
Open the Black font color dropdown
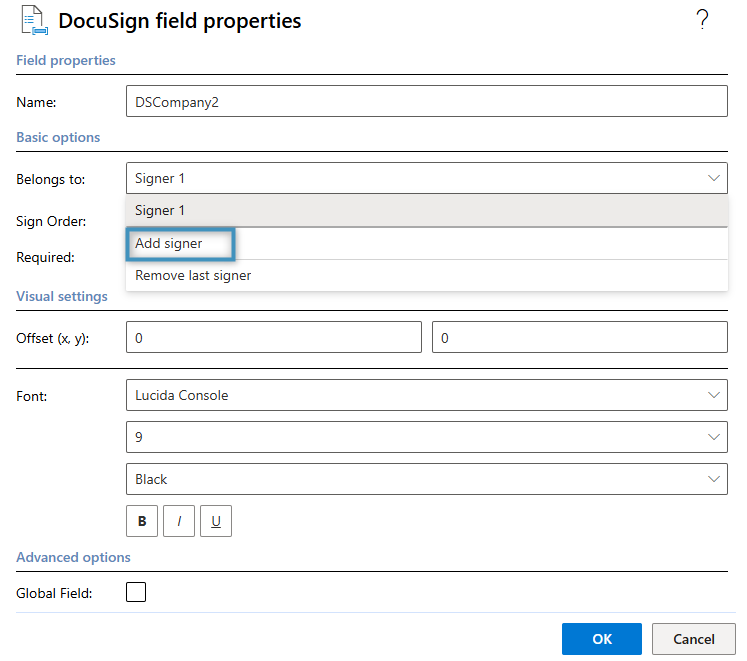[x=426, y=479]
